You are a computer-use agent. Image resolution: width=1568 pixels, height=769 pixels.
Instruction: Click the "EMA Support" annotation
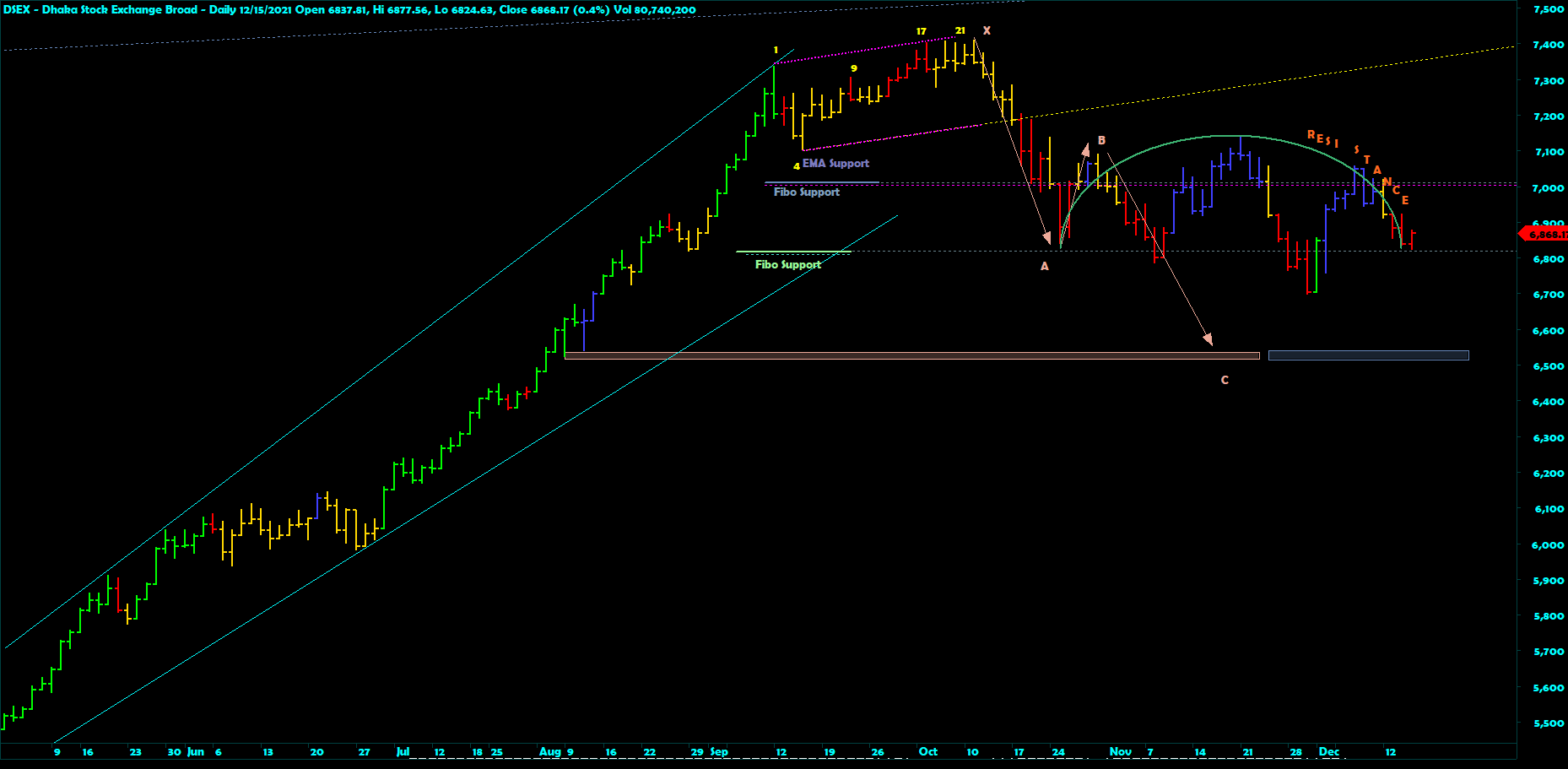pos(835,164)
